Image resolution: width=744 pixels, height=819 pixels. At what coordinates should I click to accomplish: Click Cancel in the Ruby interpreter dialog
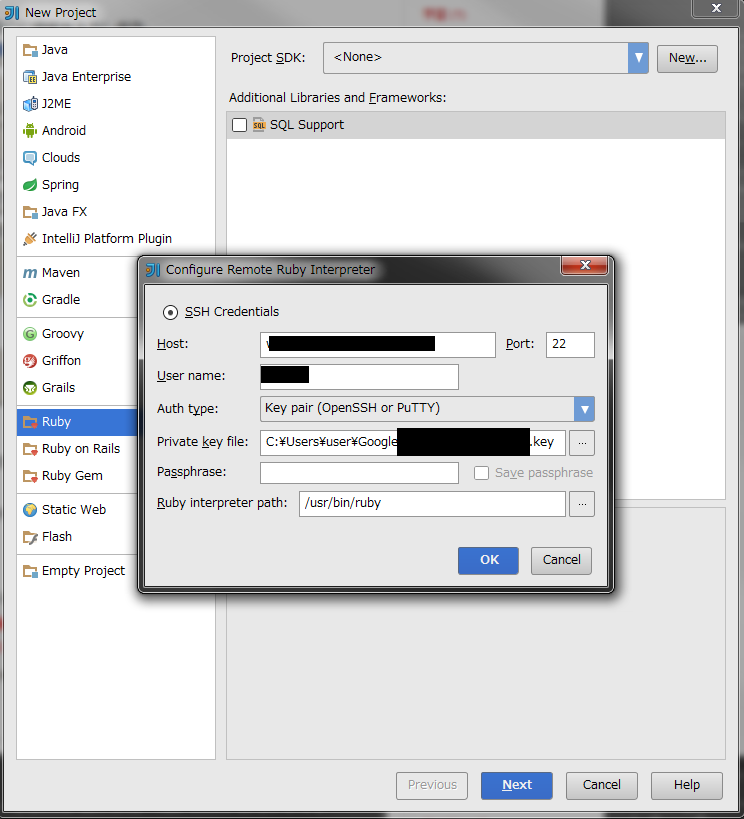click(561, 560)
